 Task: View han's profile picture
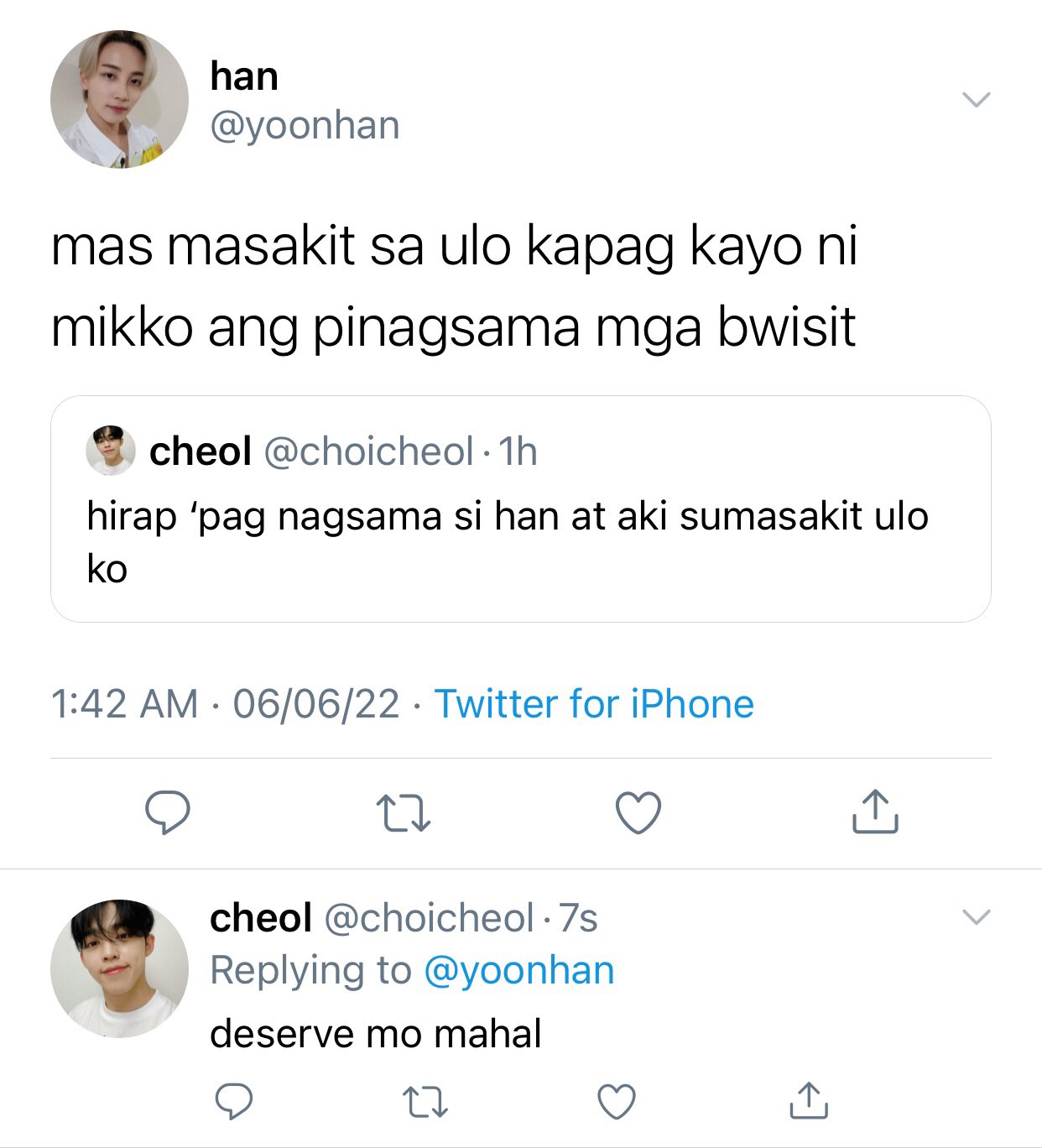point(119,100)
